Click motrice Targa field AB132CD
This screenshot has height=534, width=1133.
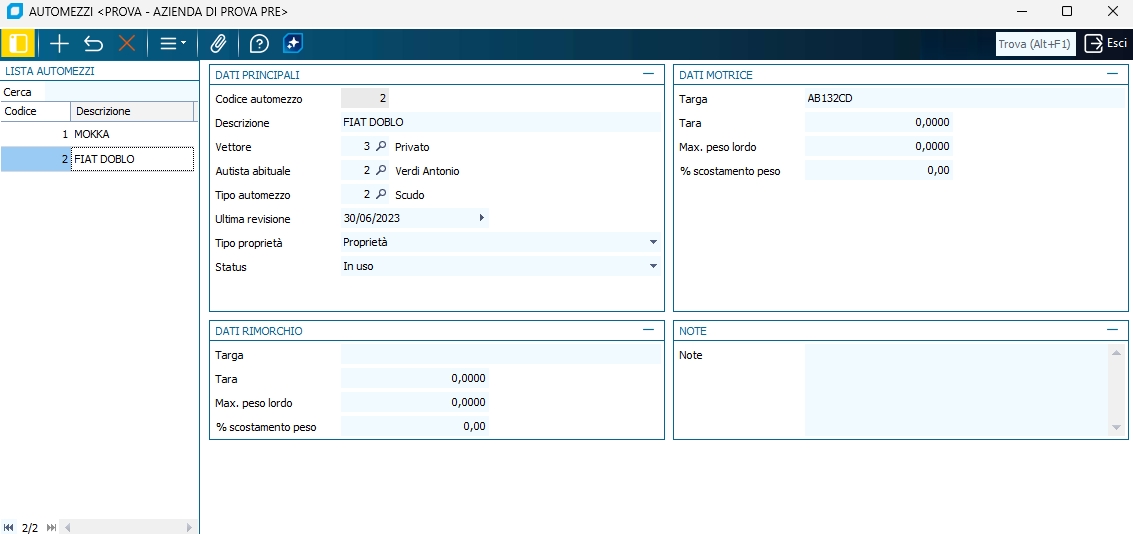coord(965,98)
